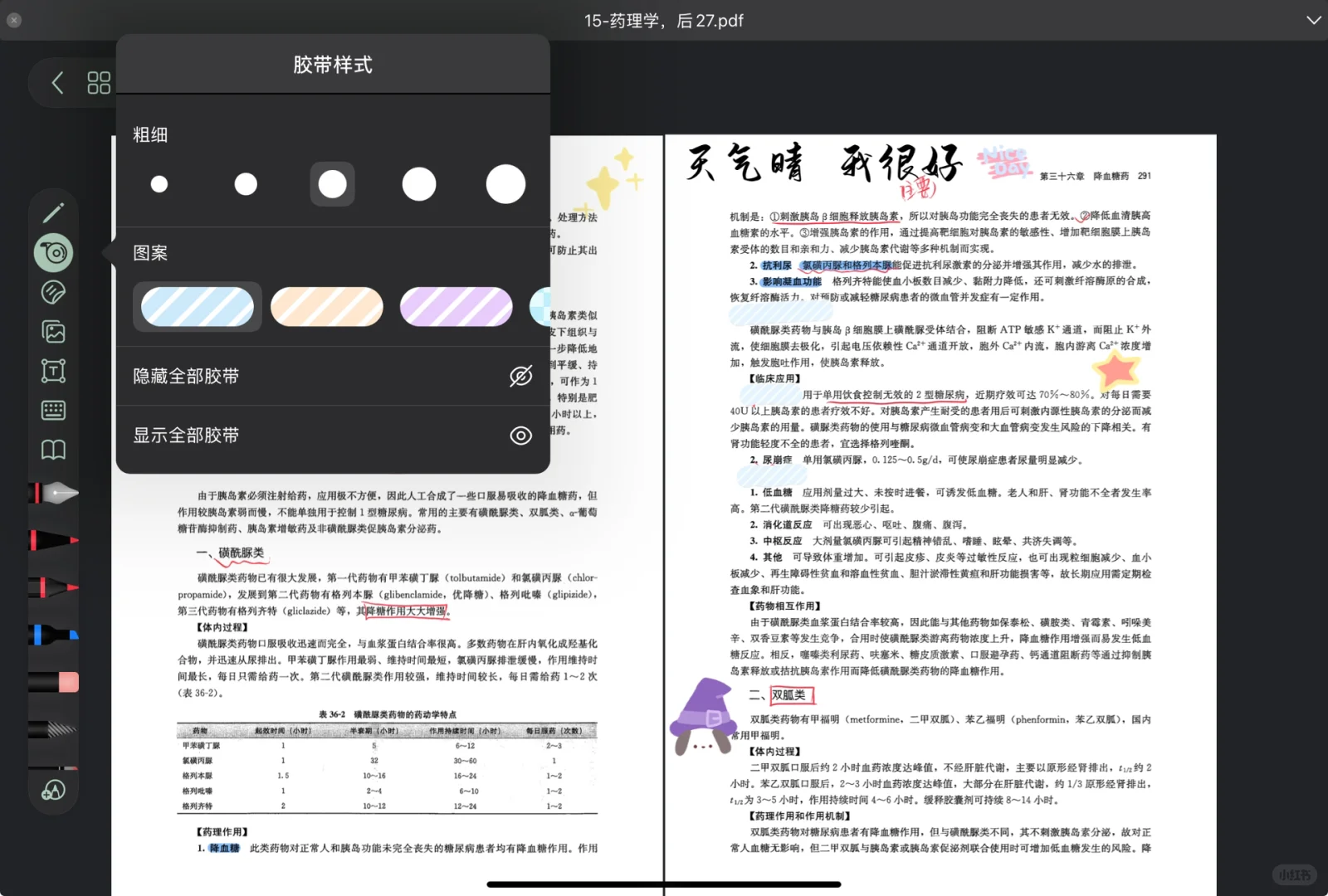This screenshot has width=1328, height=896.
Task: Expand the top-right down chevron
Action: (x=1313, y=20)
